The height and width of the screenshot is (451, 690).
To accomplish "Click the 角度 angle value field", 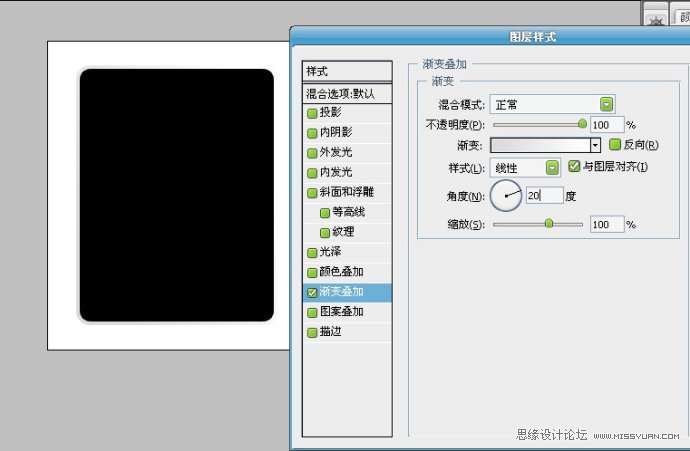I will 545,195.
